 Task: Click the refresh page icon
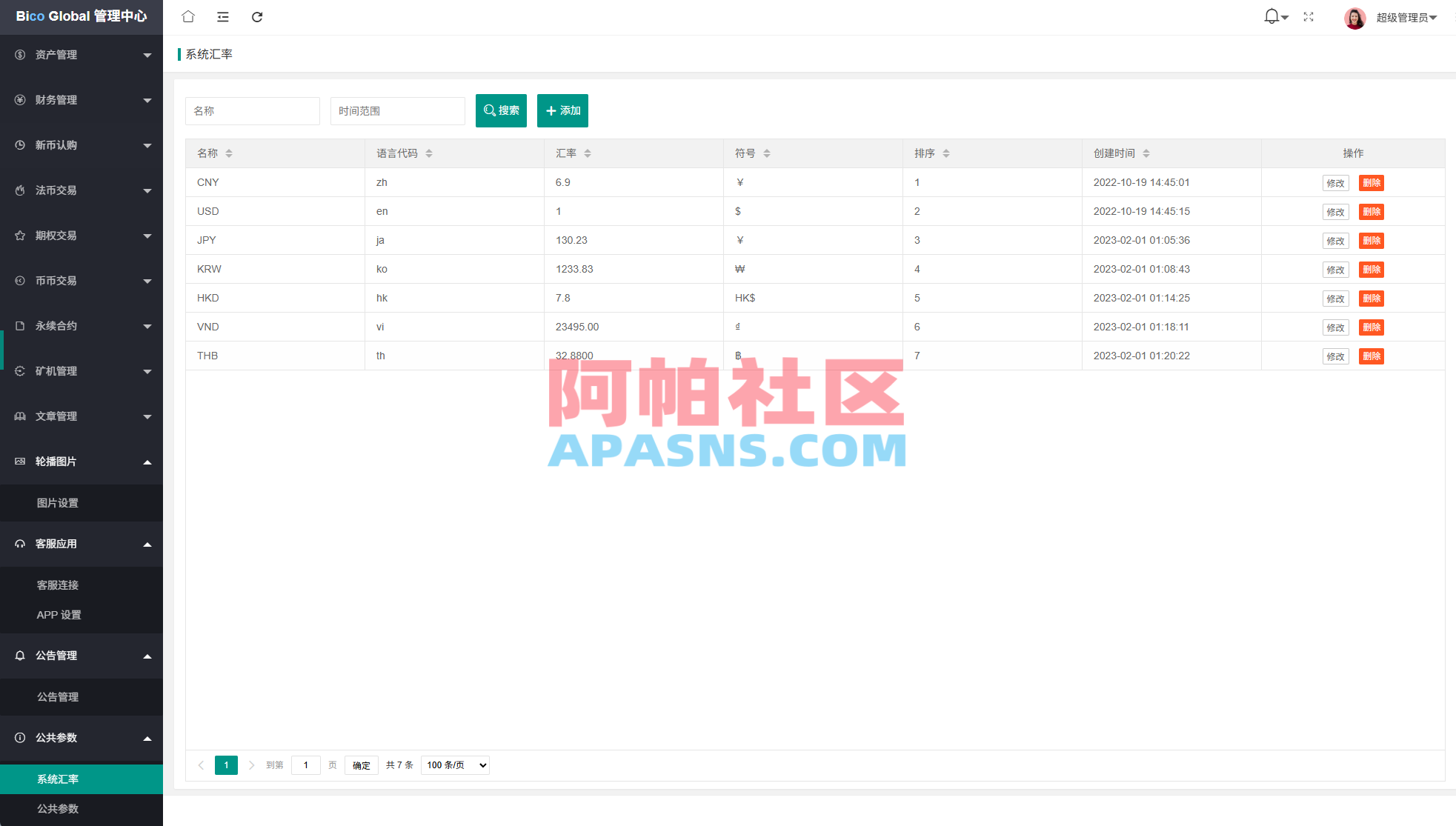257,16
